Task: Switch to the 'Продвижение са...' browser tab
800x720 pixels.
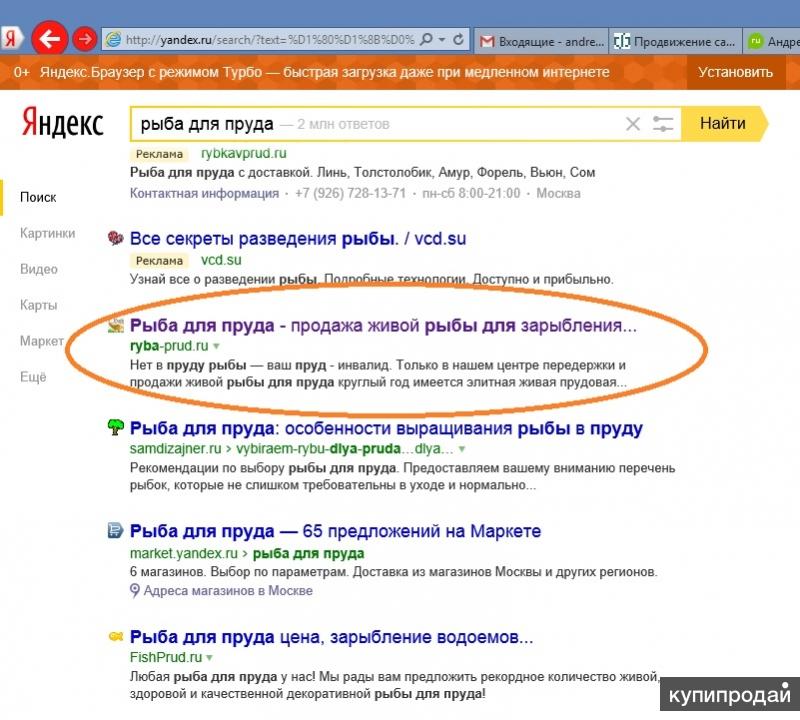Action: pos(674,41)
